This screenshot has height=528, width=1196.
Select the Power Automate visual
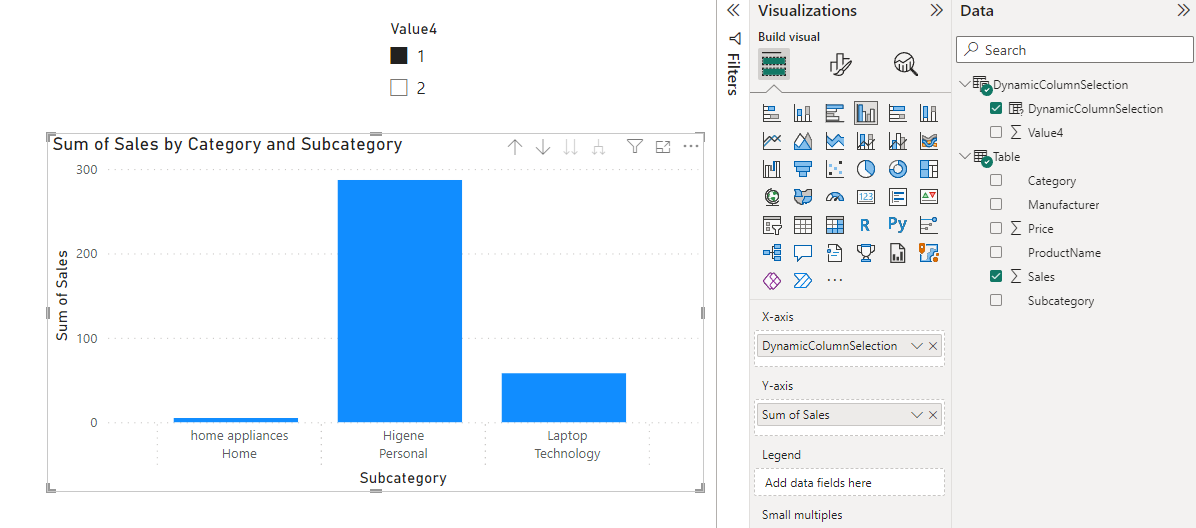(802, 281)
